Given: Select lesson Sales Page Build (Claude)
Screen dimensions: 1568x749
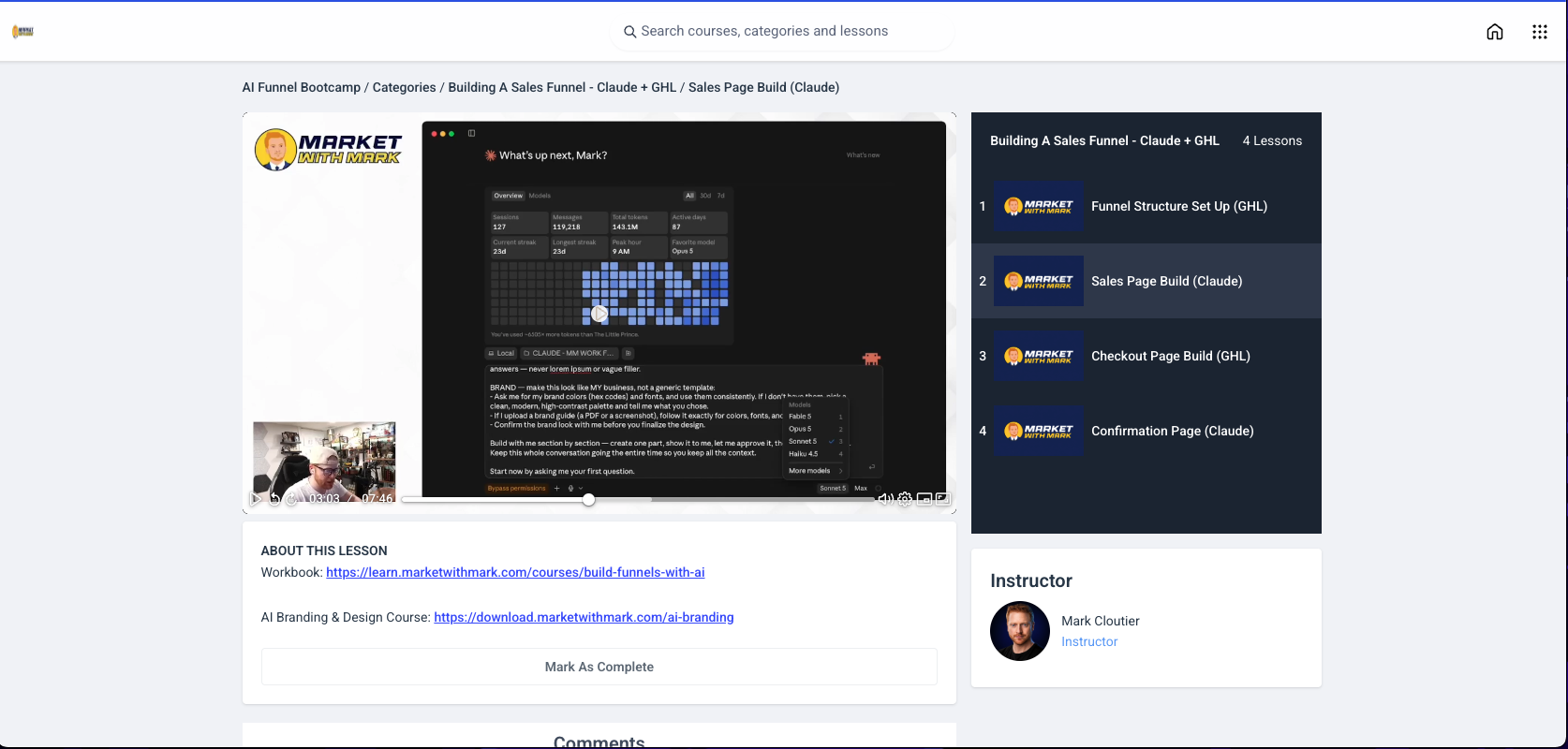Looking at the screenshot, I should 1146,281.
